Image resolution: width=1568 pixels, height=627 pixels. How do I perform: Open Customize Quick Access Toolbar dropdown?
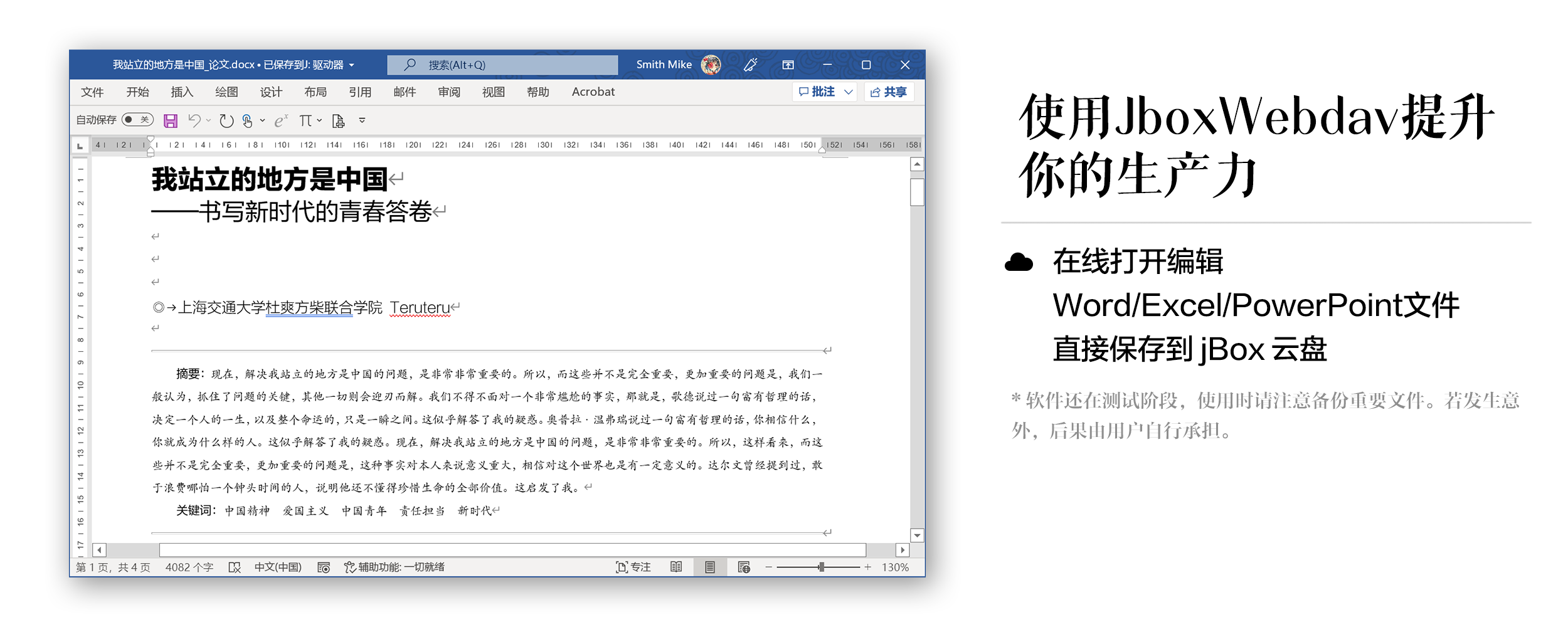click(x=362, y=120)
